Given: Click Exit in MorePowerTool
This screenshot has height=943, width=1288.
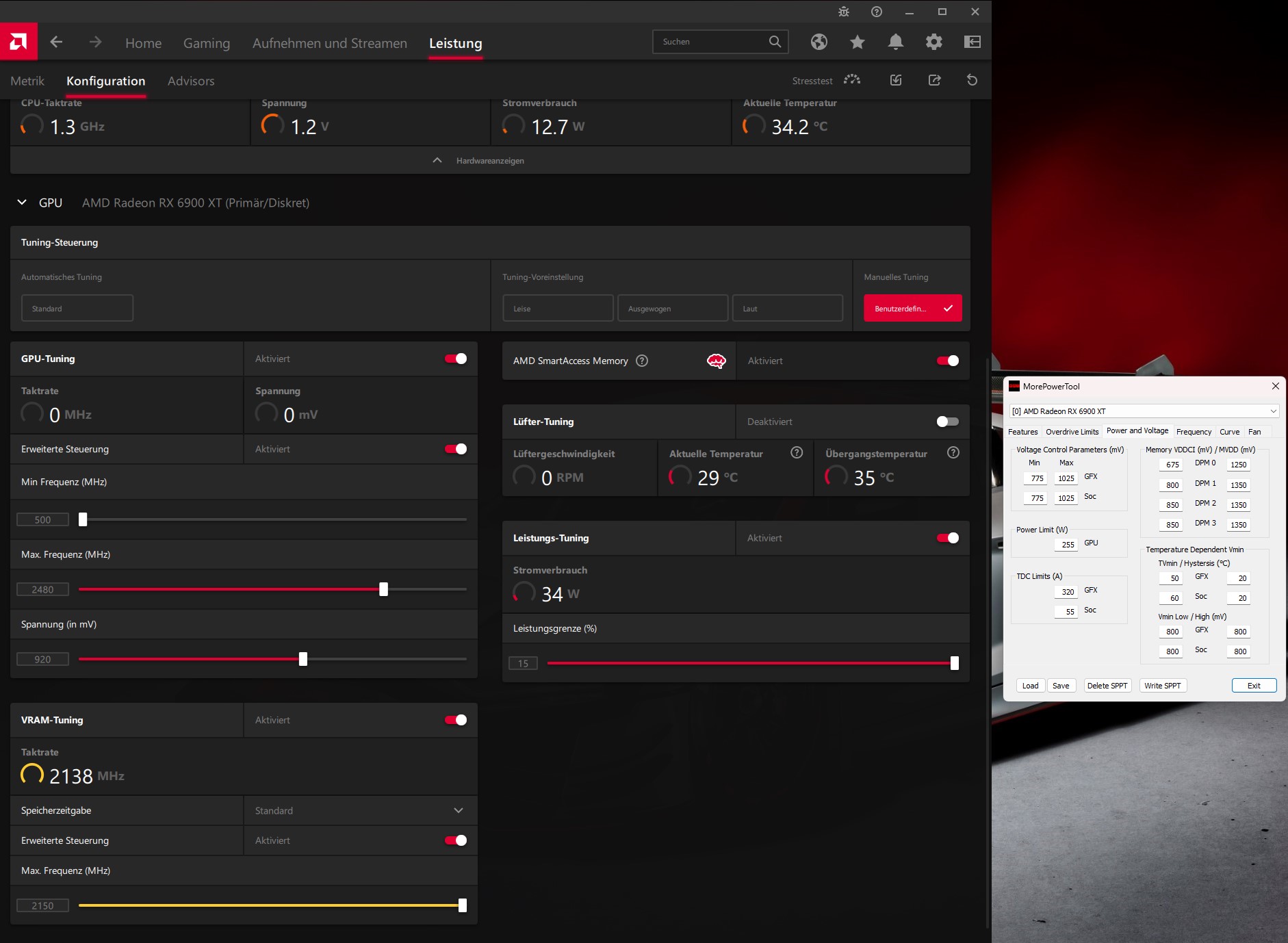Looking at the screenshot, I should click(x=1254, y=686).
